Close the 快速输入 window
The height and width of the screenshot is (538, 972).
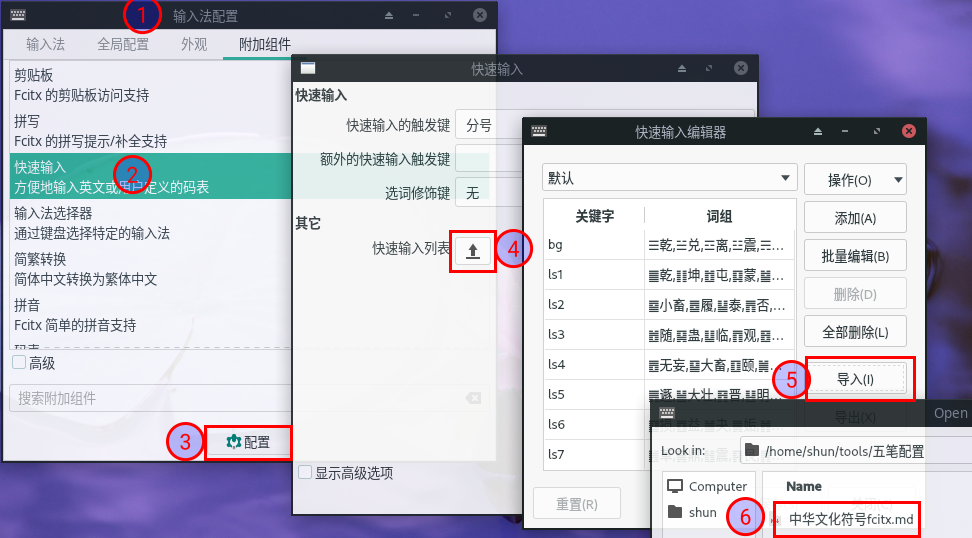[741, 68]
